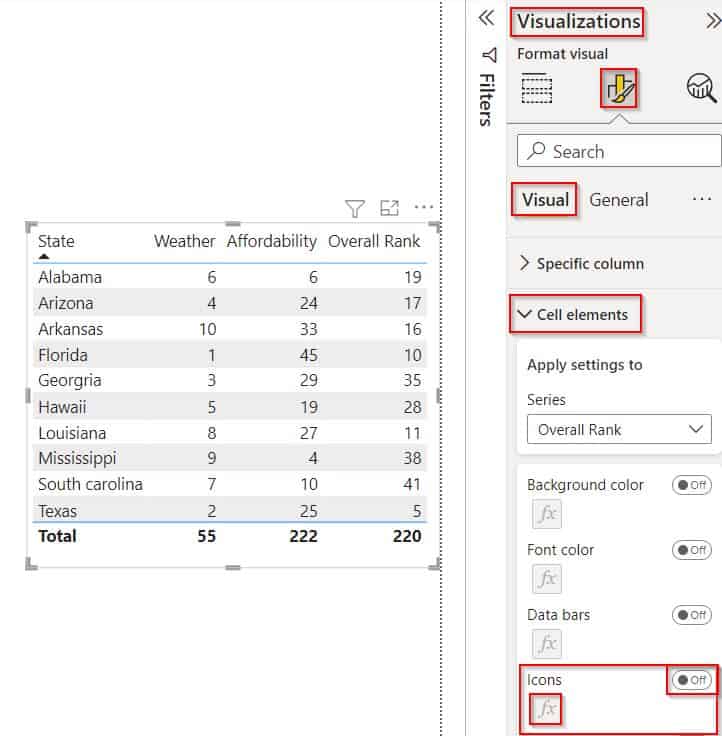Enable the Data bars toggle
Viewport: 722px width, 736px height.
pyautogui.click(x=691, y=614)
